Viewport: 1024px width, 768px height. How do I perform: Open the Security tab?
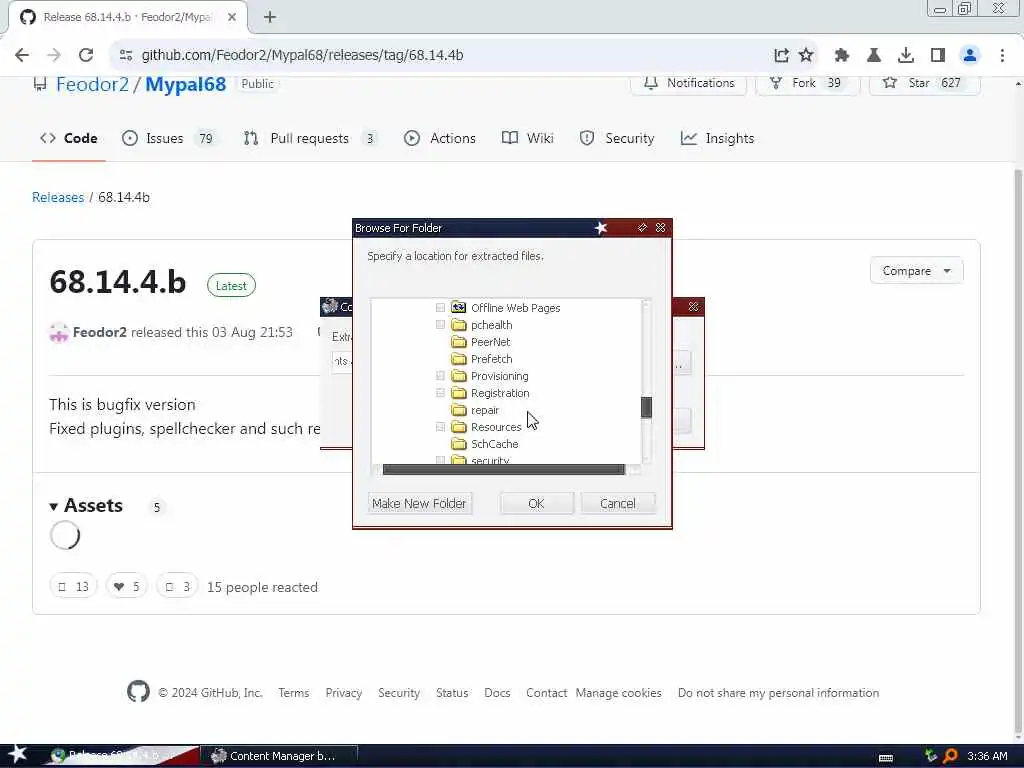tap(617, 138)
